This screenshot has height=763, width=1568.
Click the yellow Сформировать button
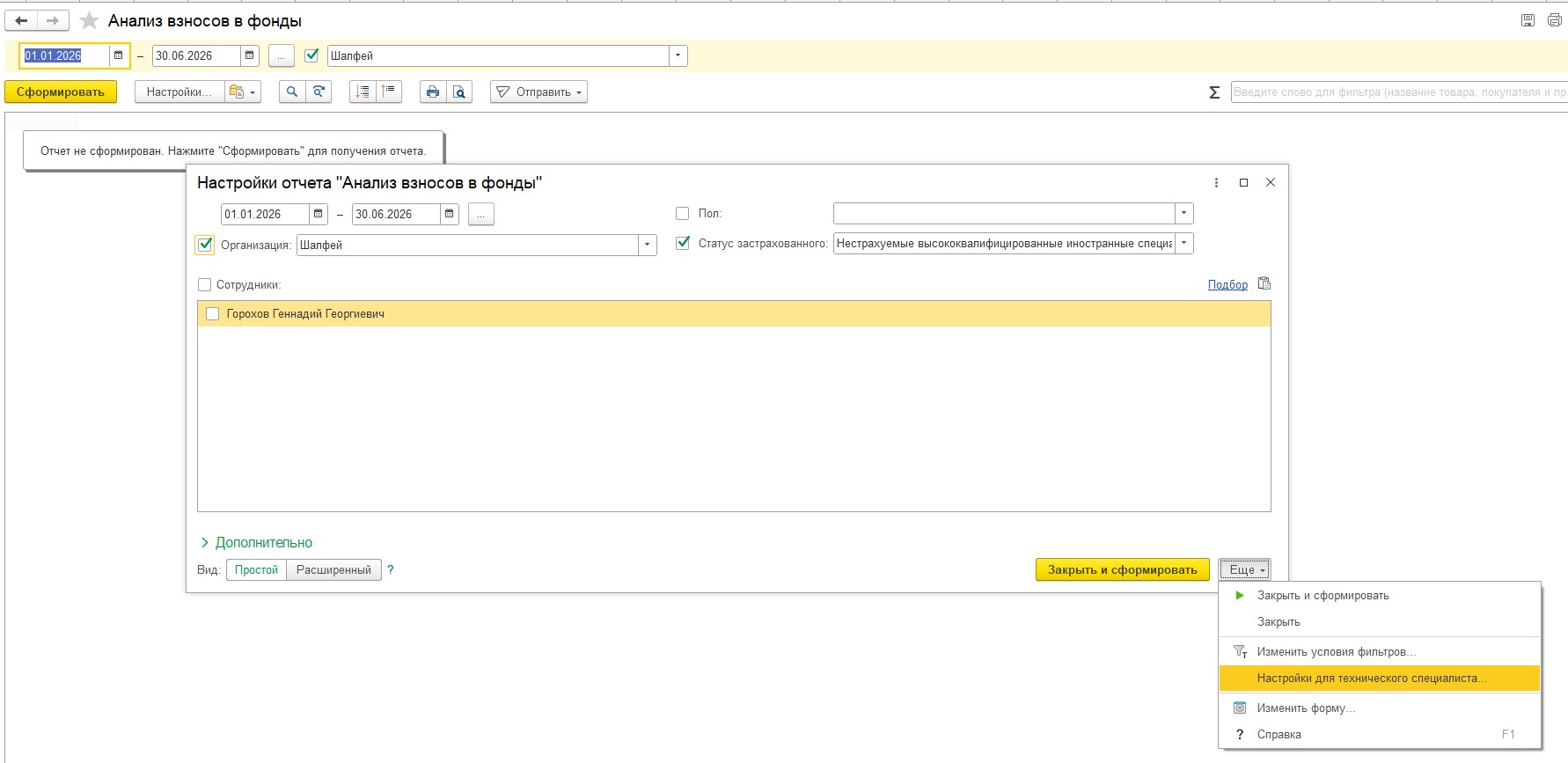click(x=61, y=92)
